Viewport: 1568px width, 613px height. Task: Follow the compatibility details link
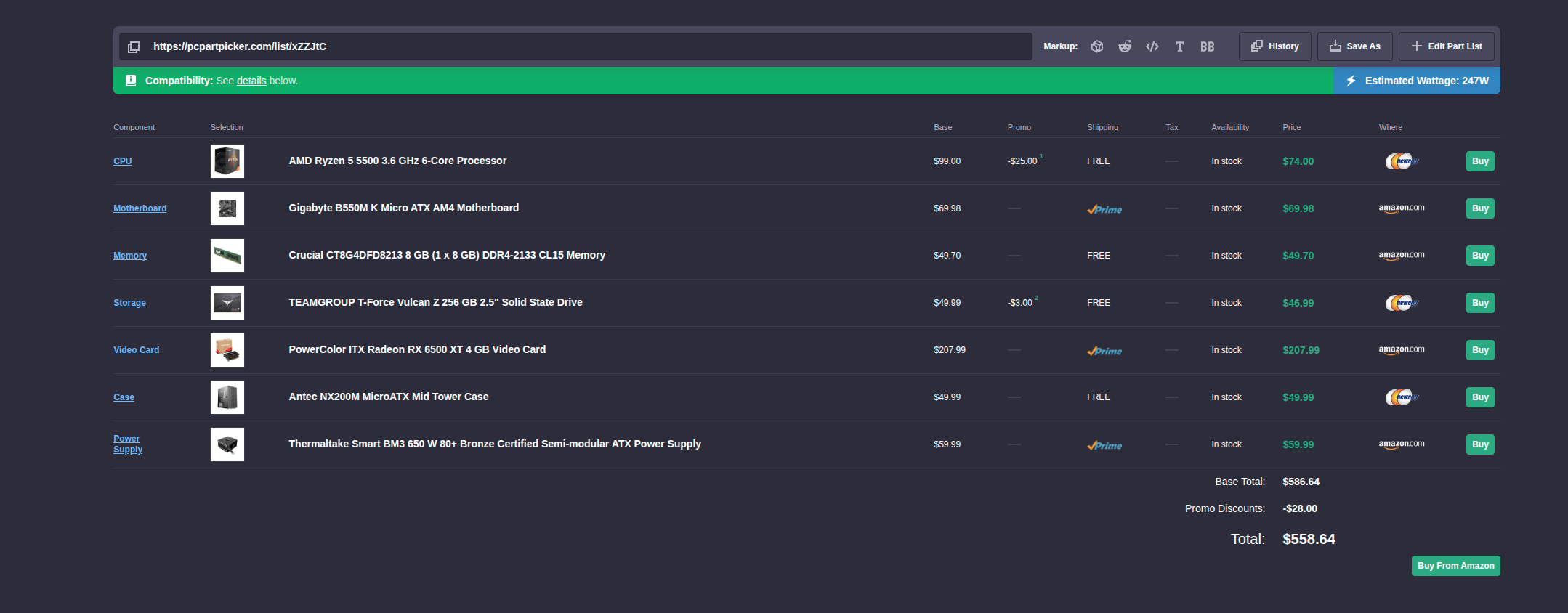[x=251, y=81]
